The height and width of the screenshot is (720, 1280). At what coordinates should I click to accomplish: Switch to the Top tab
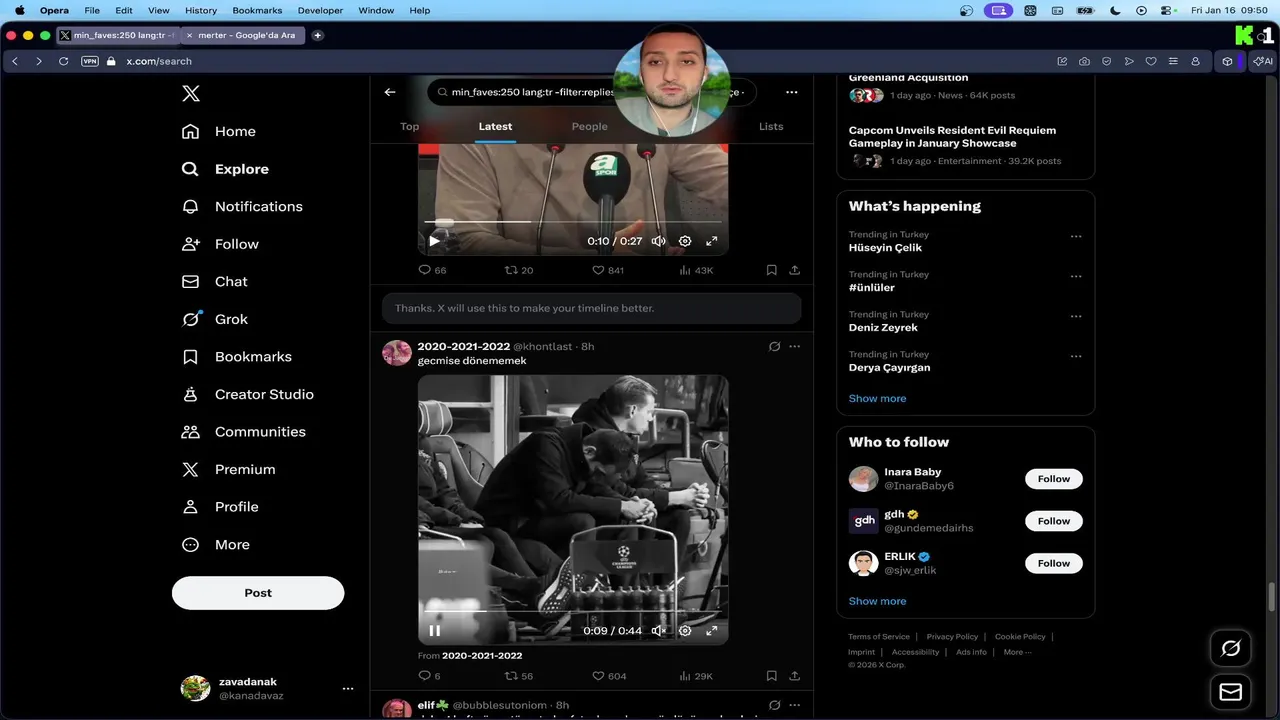(x=410, y=126)
